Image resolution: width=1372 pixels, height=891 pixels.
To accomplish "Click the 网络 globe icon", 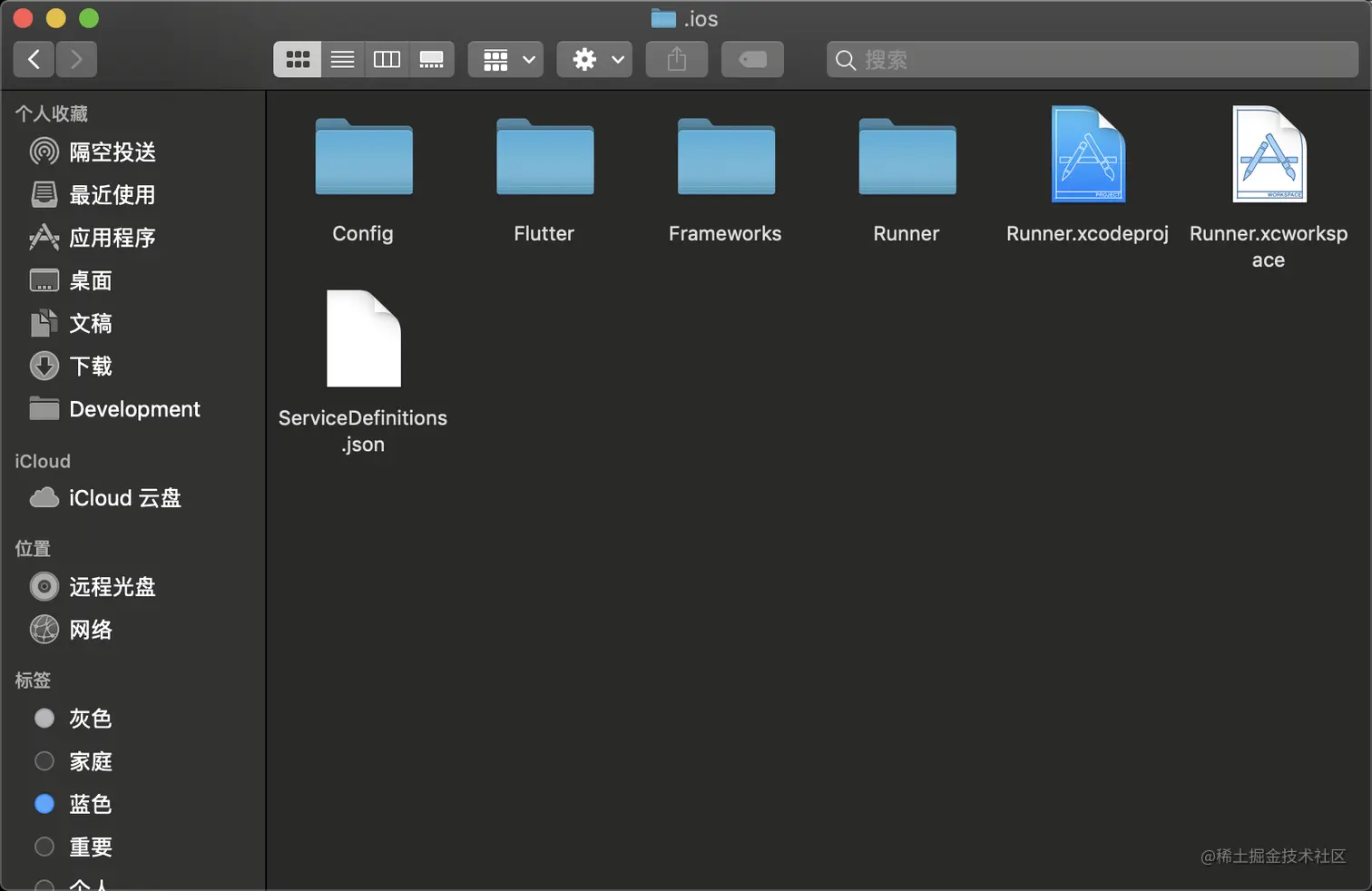I will [44, 630].
